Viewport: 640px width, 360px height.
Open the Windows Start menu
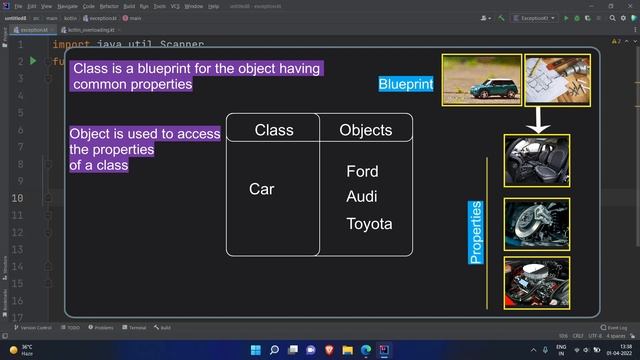(256, 350)
